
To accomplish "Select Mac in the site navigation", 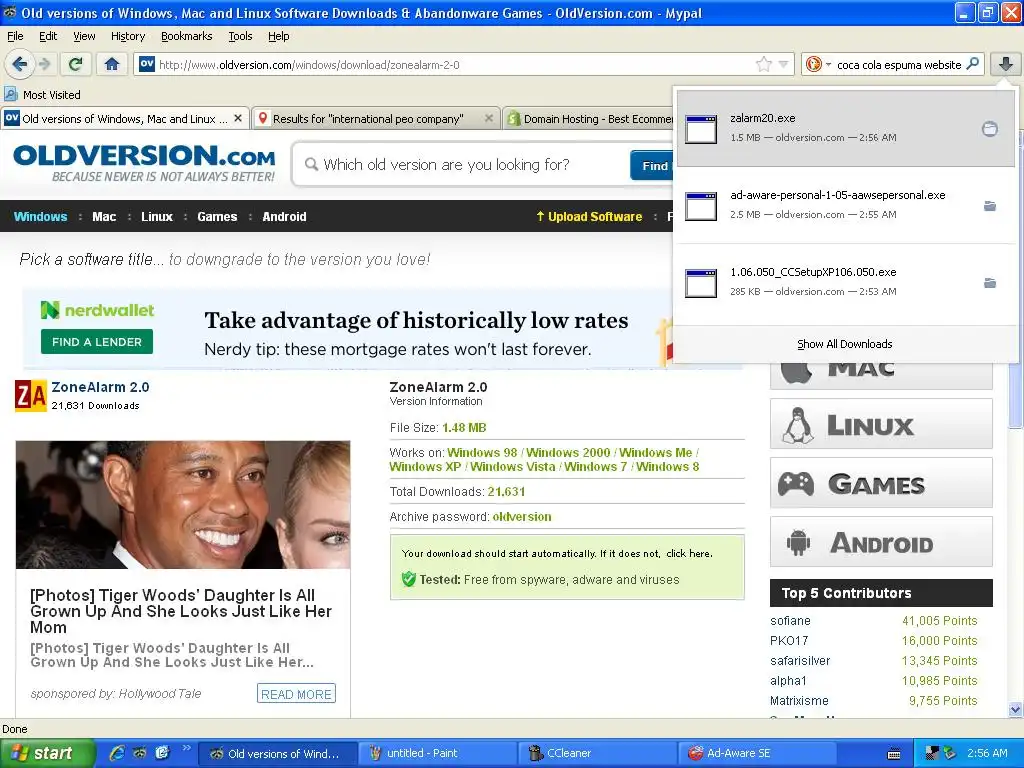I will [104, 217].
